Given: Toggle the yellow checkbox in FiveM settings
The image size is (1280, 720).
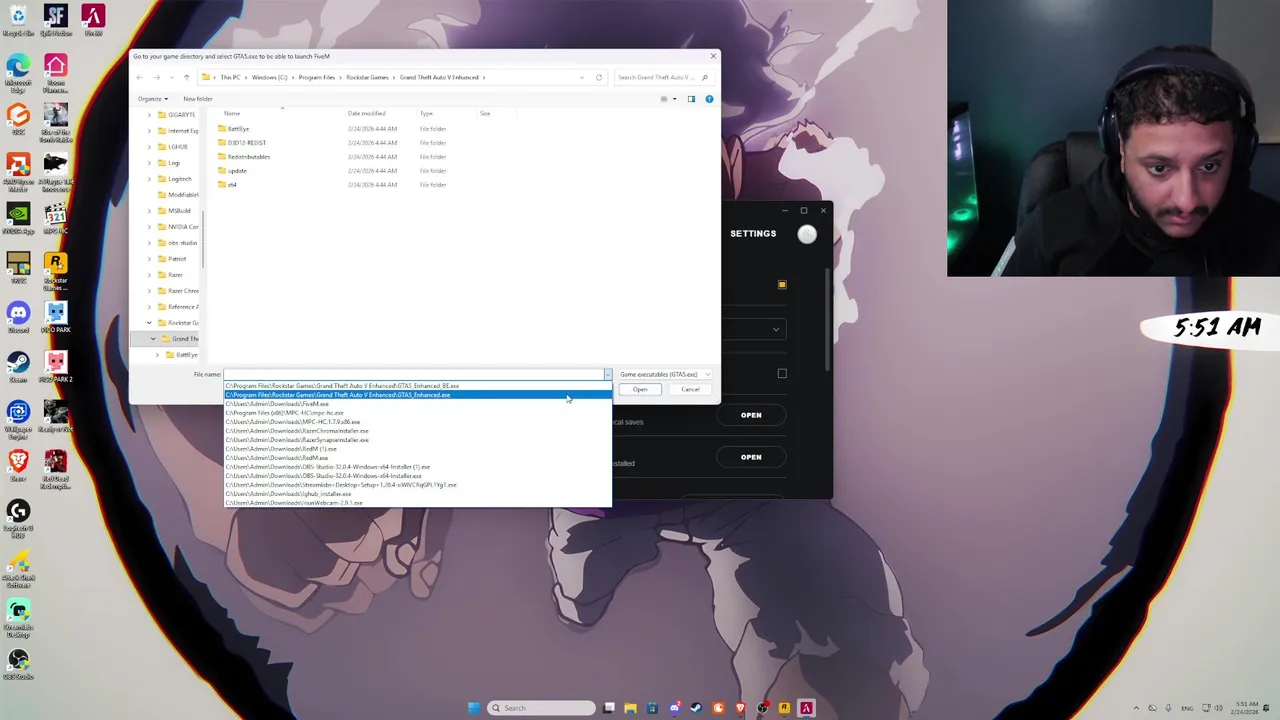Looking at the screenshot, I should coord(782,285).
